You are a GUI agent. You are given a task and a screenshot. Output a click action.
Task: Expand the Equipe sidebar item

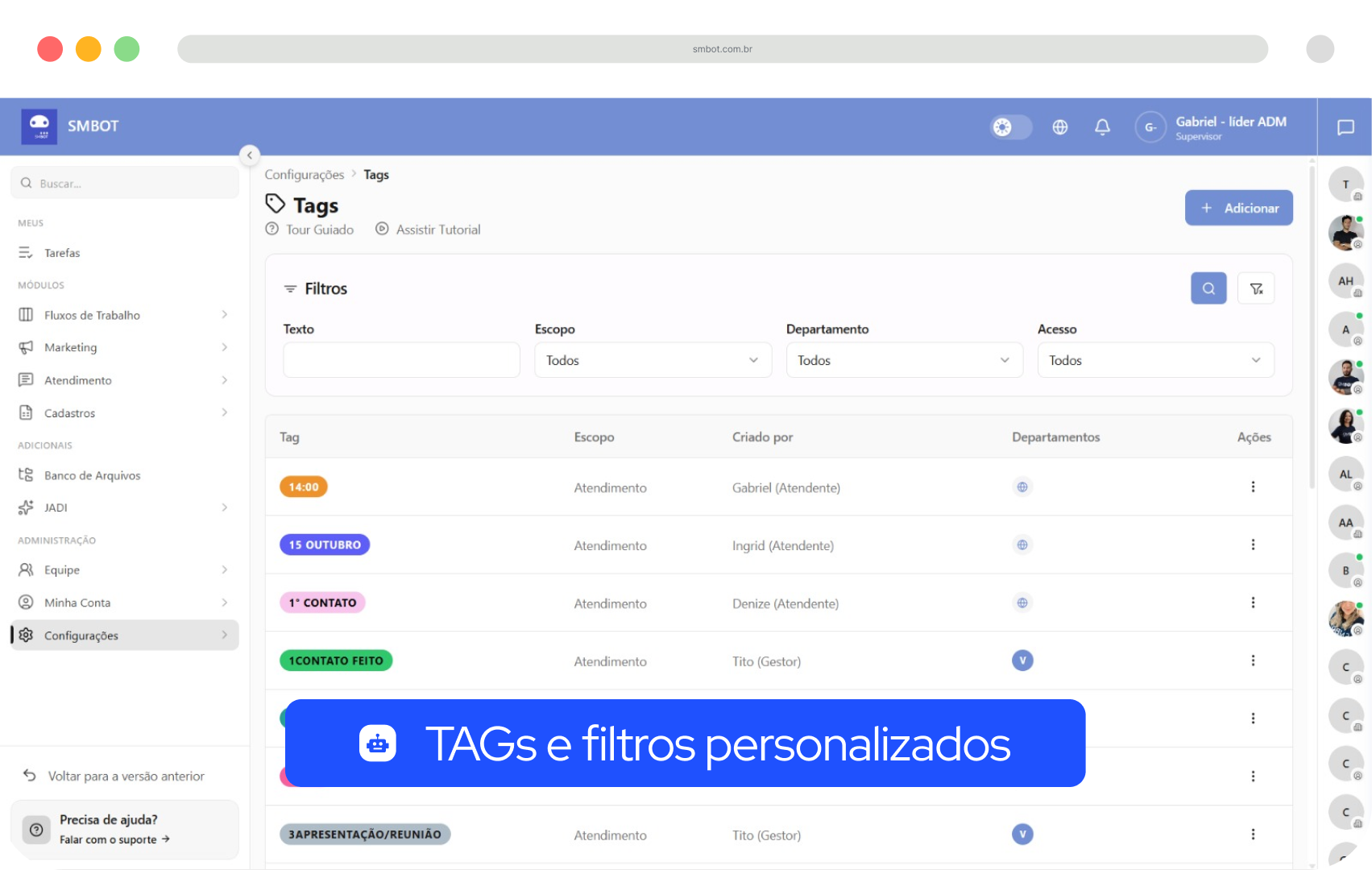pyautogui.click(x=124, y=570)
